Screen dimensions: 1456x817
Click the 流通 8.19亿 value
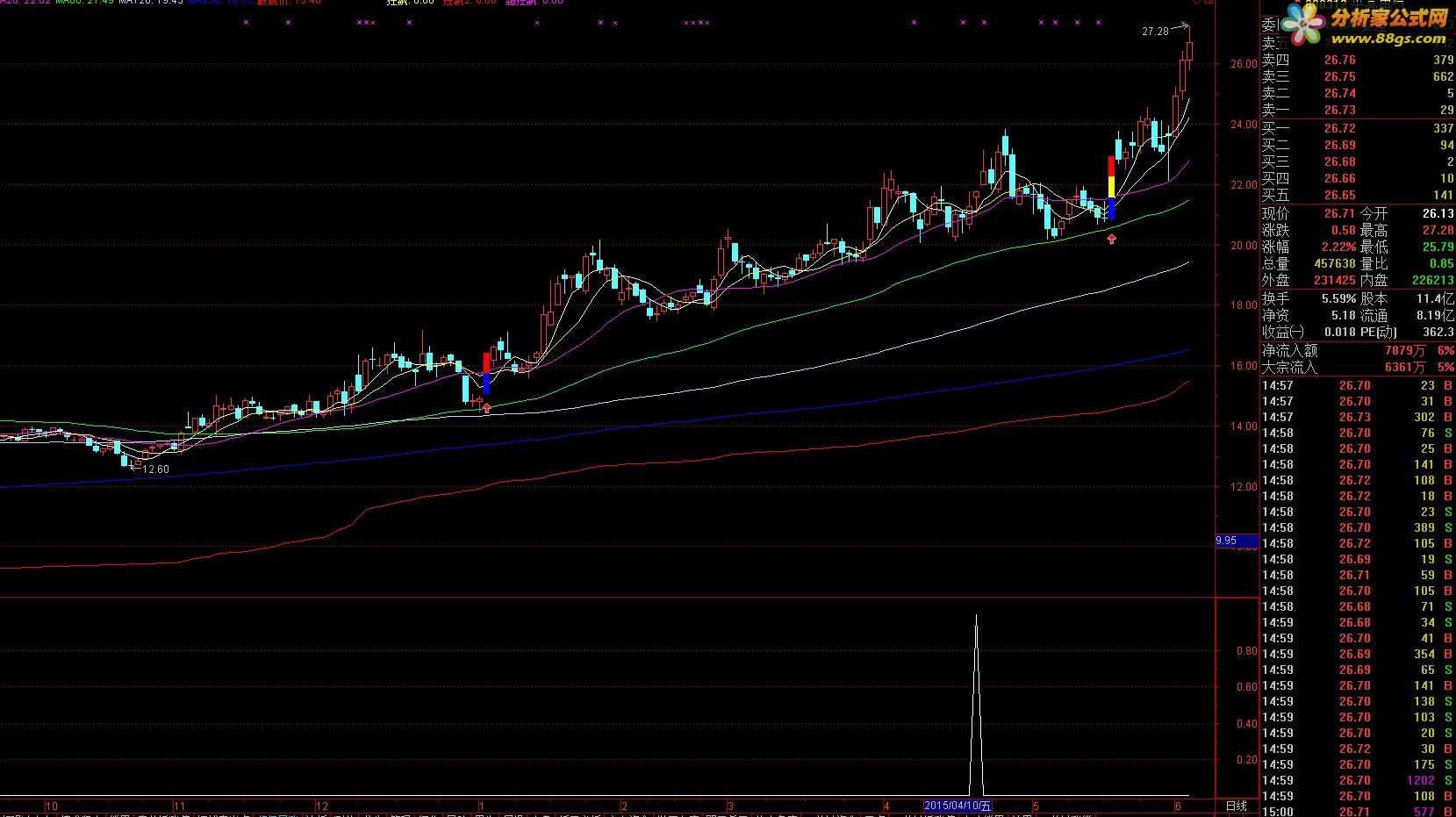coord(1435,315)
